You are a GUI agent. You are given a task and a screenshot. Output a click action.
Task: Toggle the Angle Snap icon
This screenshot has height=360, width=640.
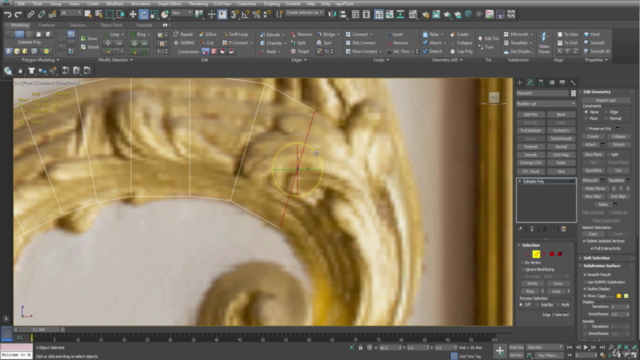[245, 14]
